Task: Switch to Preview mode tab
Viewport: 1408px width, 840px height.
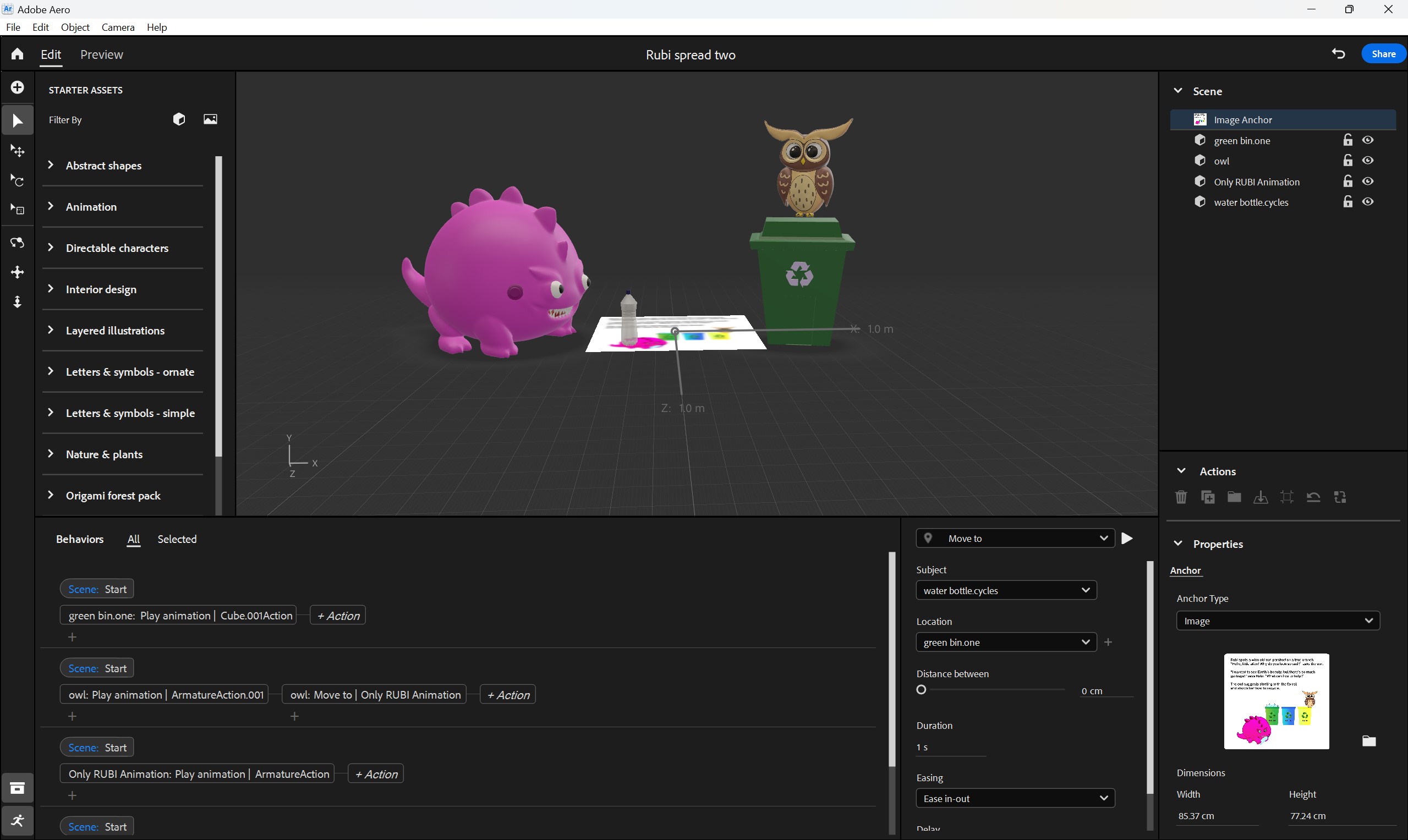Action: [x=101, y=54]
